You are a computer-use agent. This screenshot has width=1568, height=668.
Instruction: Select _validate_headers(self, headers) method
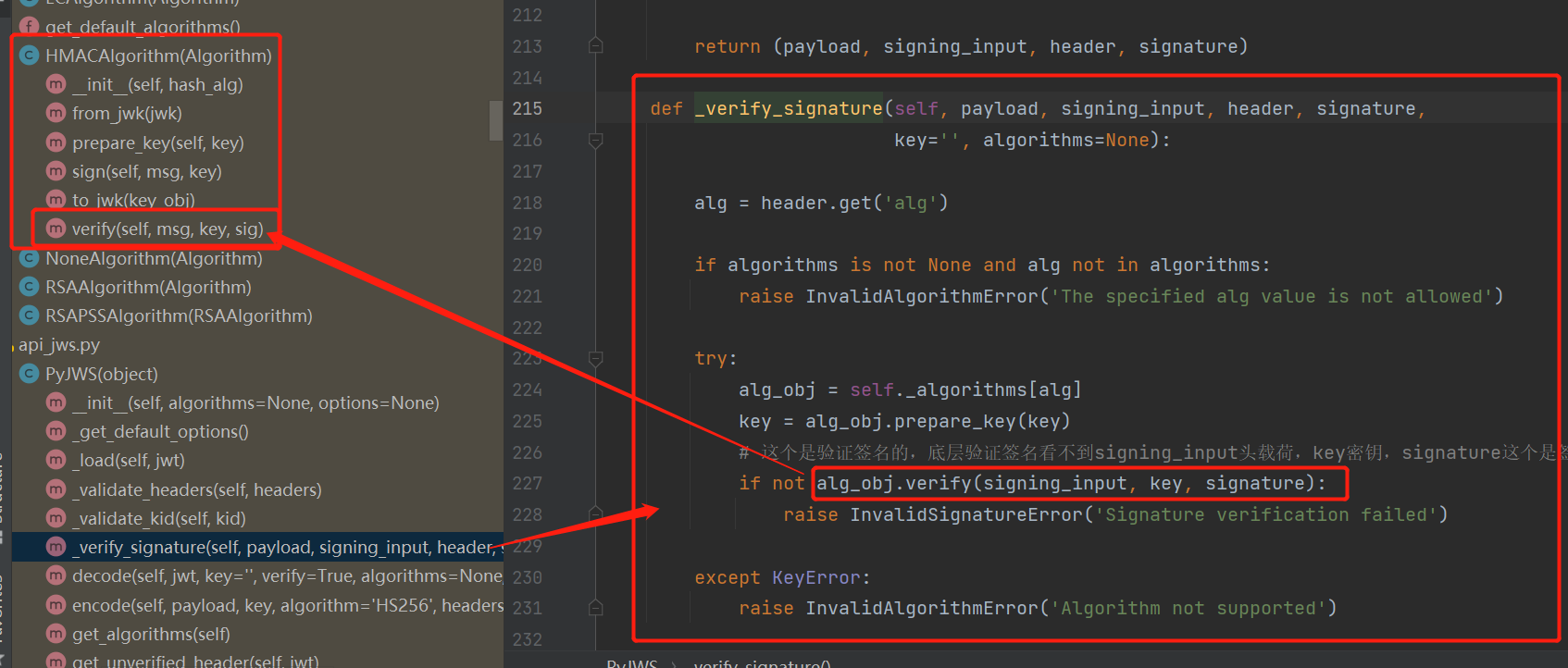(197, 489)
